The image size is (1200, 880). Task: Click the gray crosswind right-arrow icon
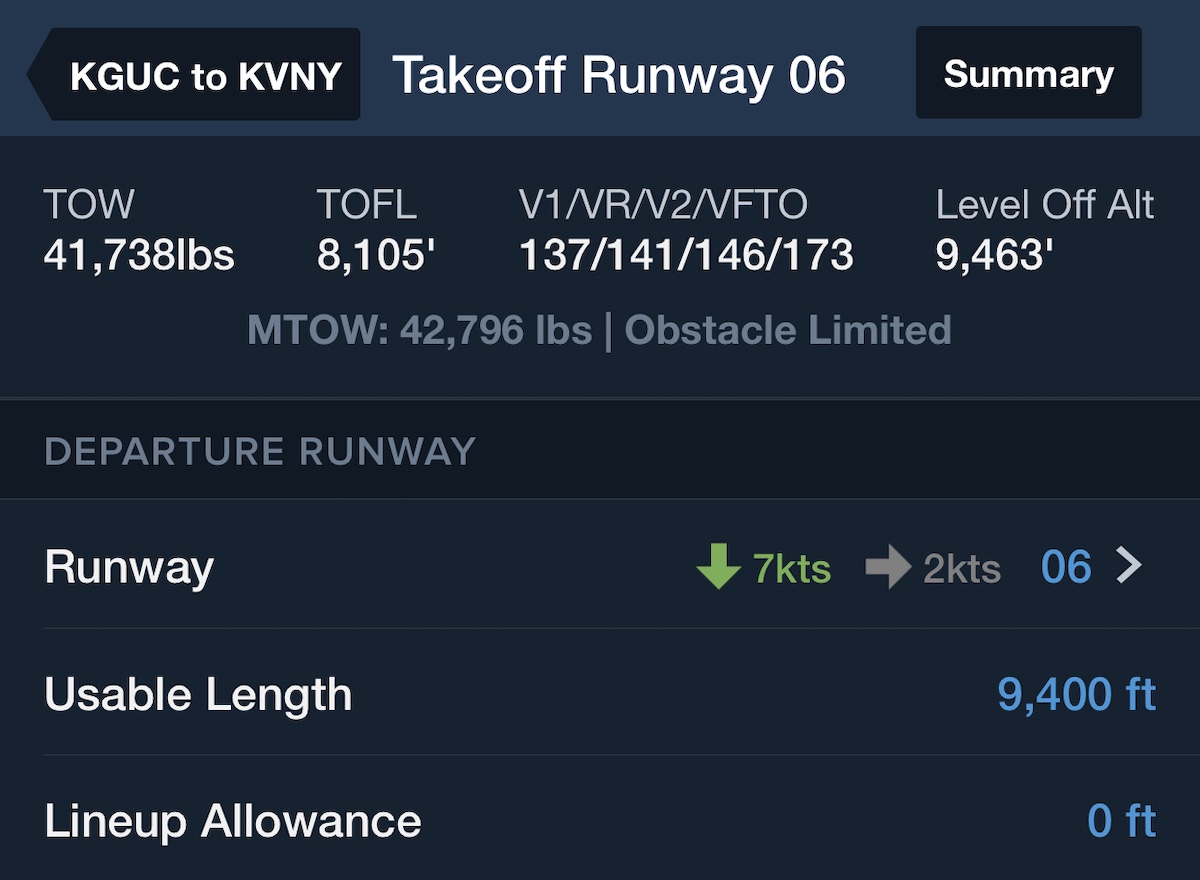pyautogui.click(x=888, y=567)
